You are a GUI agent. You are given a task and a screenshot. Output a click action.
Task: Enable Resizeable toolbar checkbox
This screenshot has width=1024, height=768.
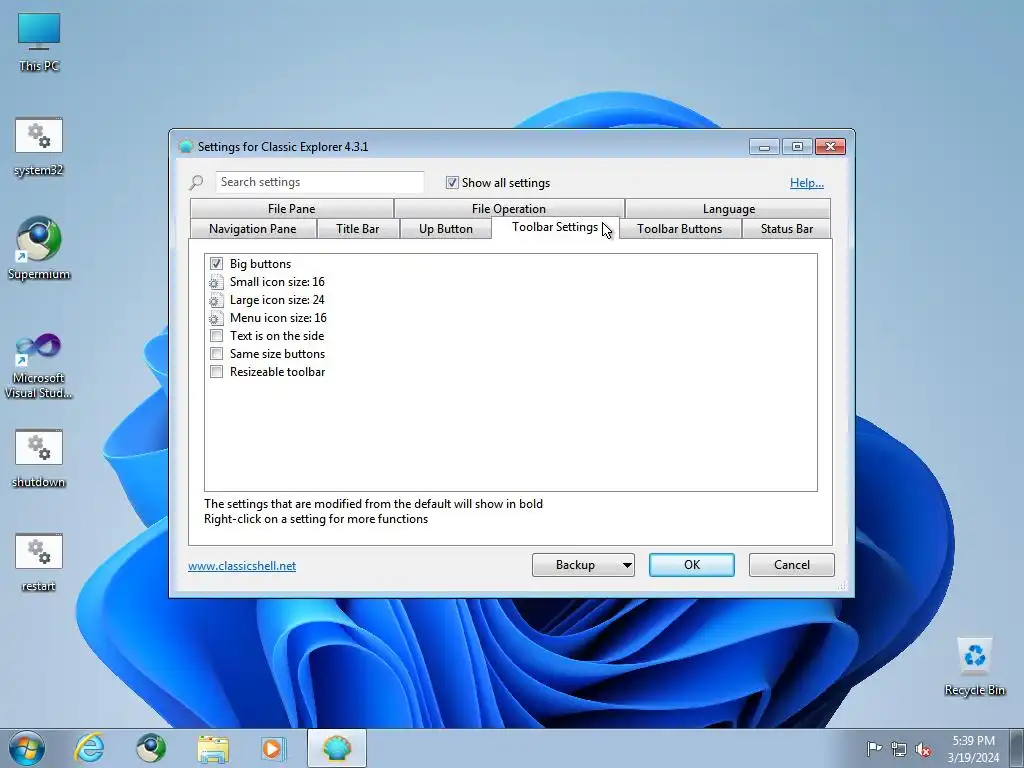click(x=216, y=372)
